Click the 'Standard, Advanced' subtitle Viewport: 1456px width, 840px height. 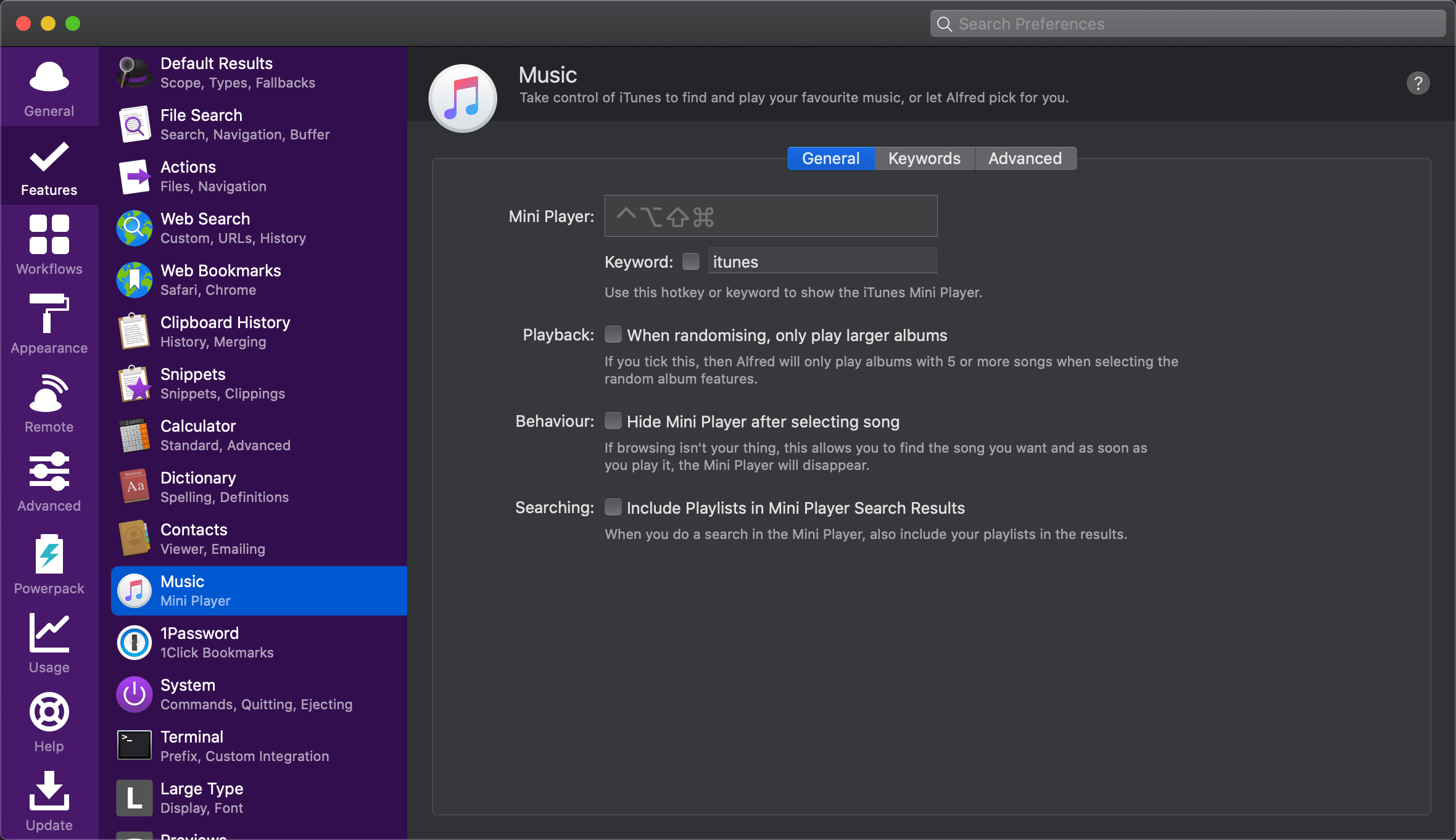click(225, 445)
